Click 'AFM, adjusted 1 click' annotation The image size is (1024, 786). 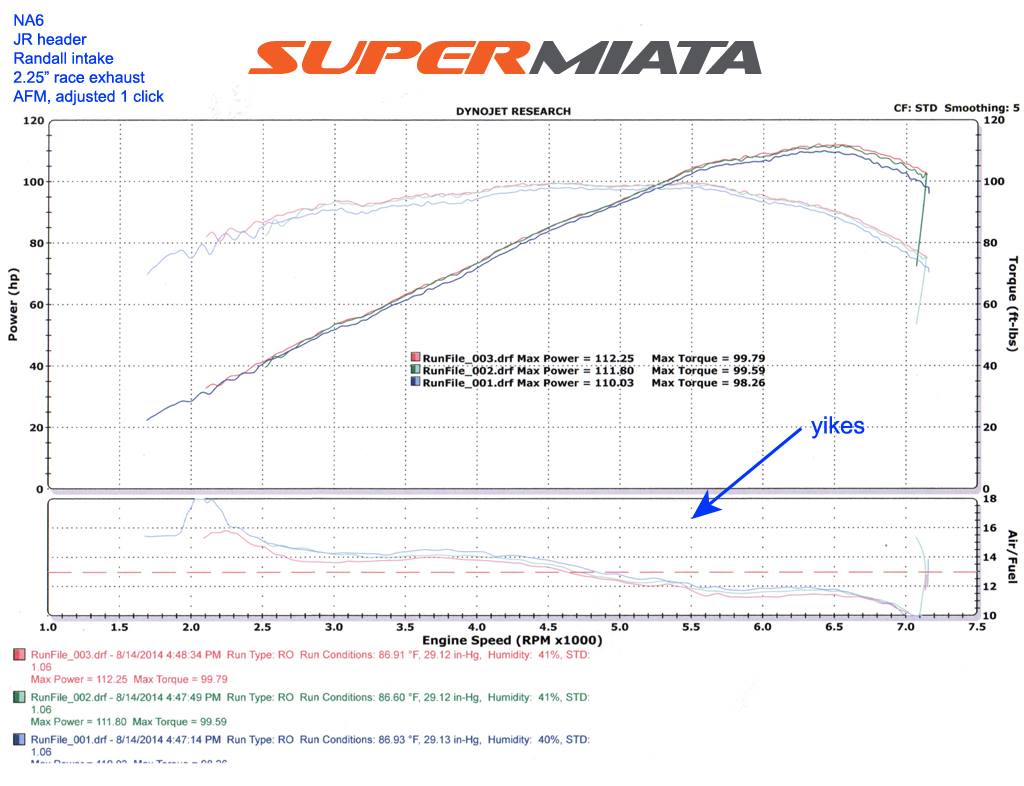pyautogui.click(x=89, y=96)
